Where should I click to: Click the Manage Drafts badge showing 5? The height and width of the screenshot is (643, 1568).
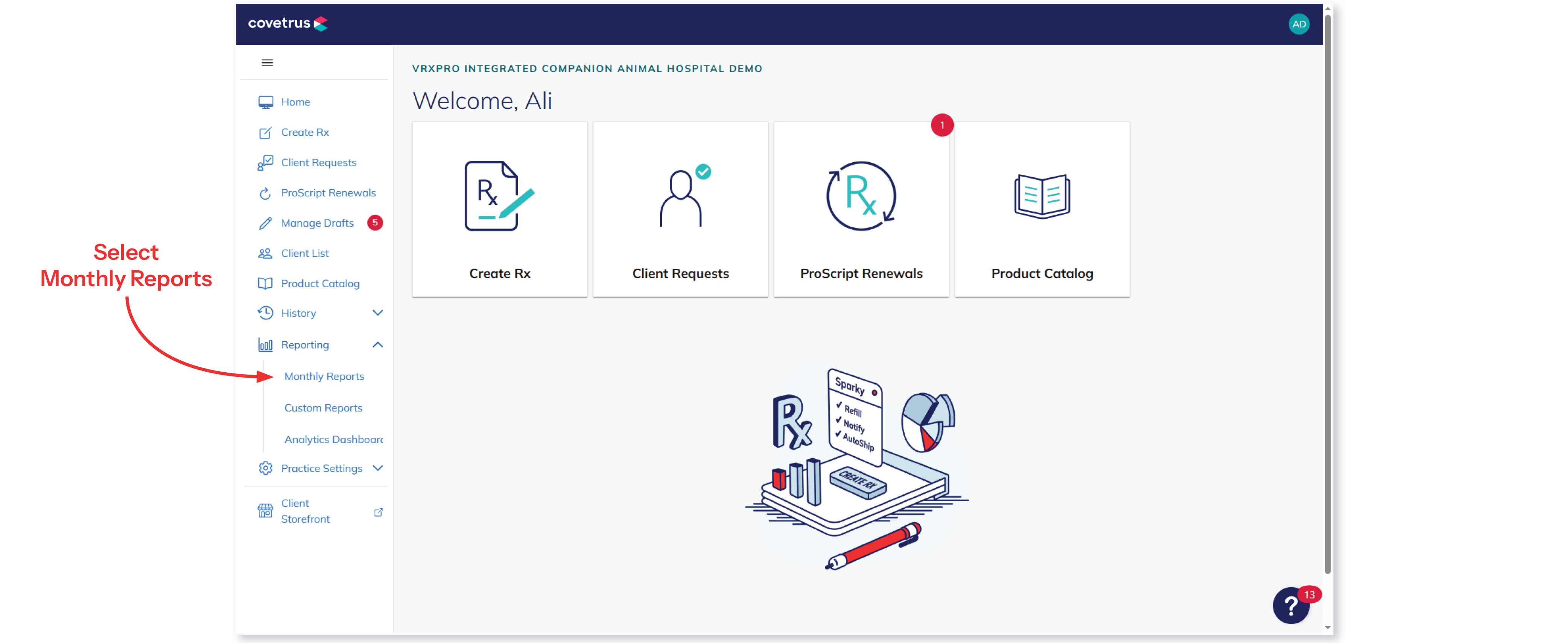tap(375, 223)
